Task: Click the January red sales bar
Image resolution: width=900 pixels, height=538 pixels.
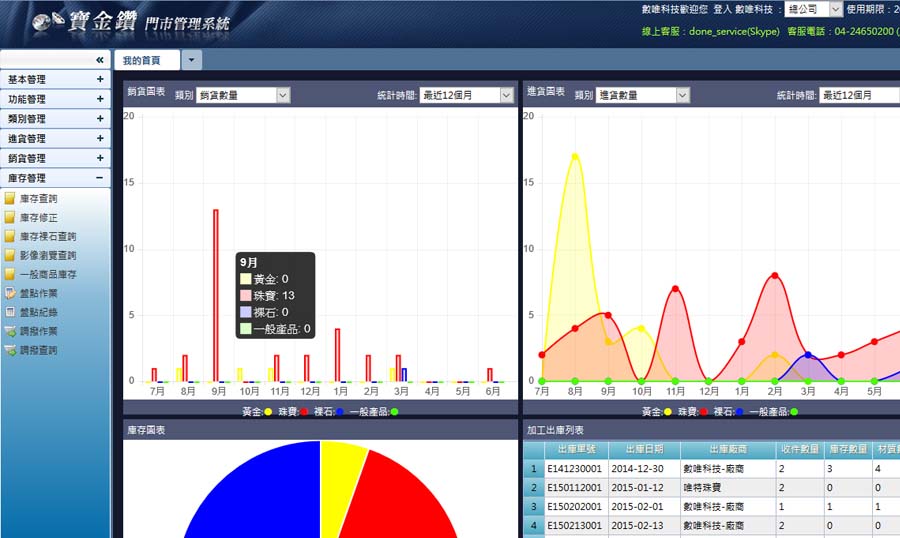Action: [x=338, y=355]
